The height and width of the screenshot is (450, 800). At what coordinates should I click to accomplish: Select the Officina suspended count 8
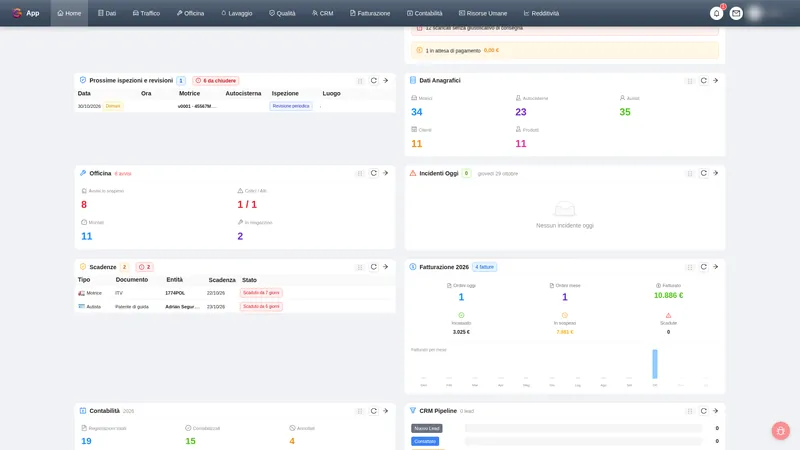84,205
